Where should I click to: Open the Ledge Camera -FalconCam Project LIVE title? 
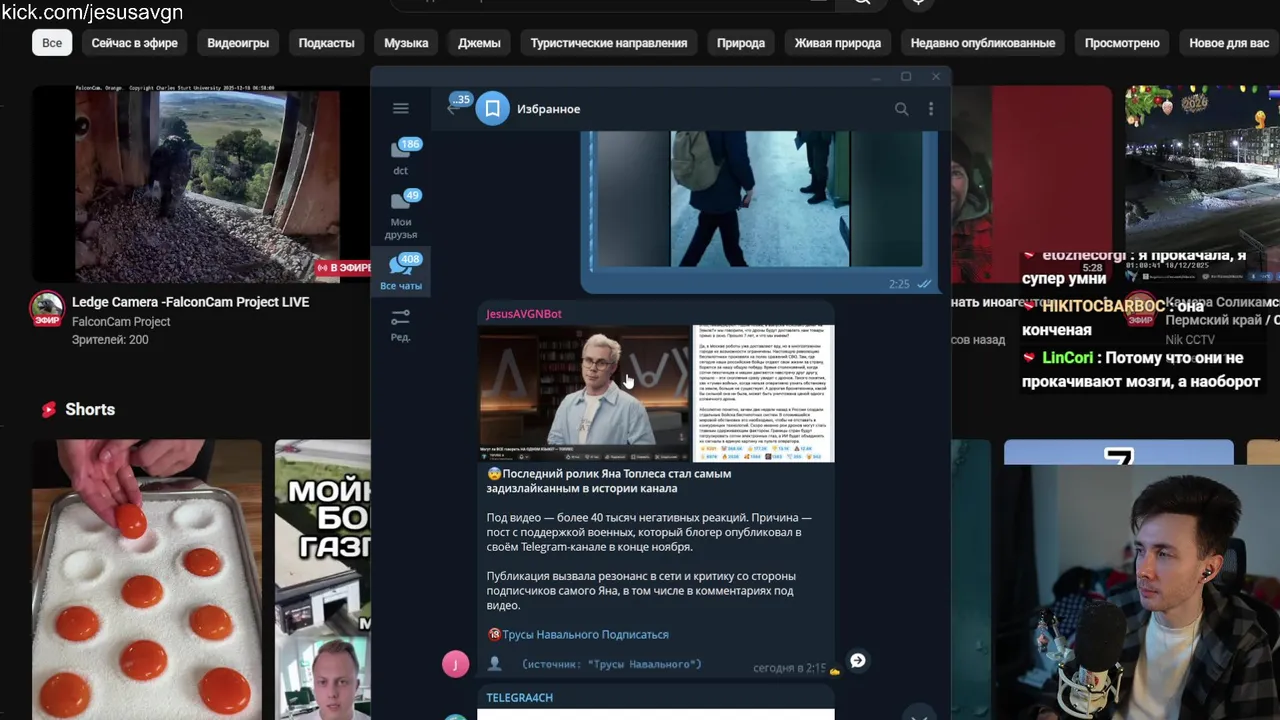[190, 302]
